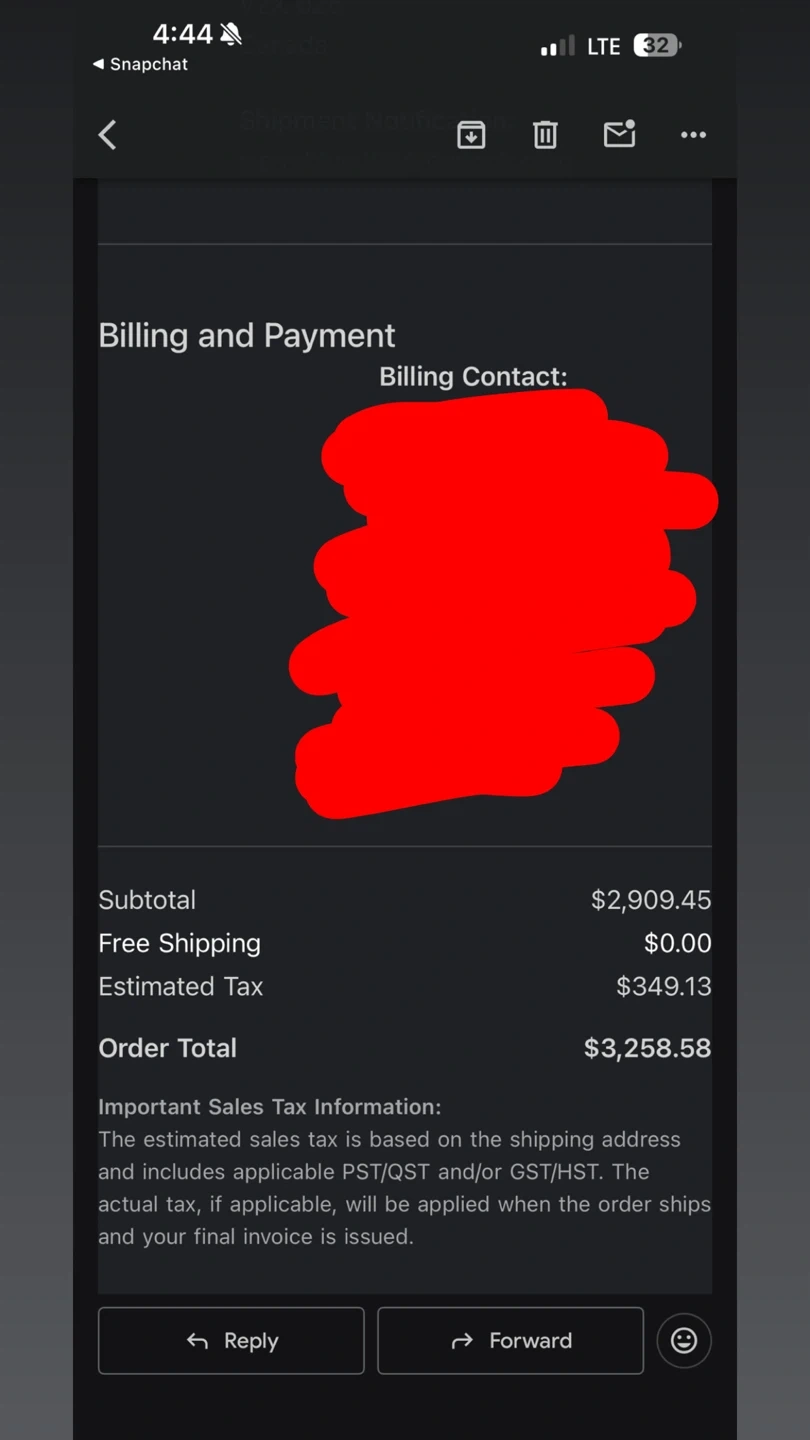The image size is (810, 1440).
Task: Add an emoji reaction to the email
Action: [x=684, y=1340]
